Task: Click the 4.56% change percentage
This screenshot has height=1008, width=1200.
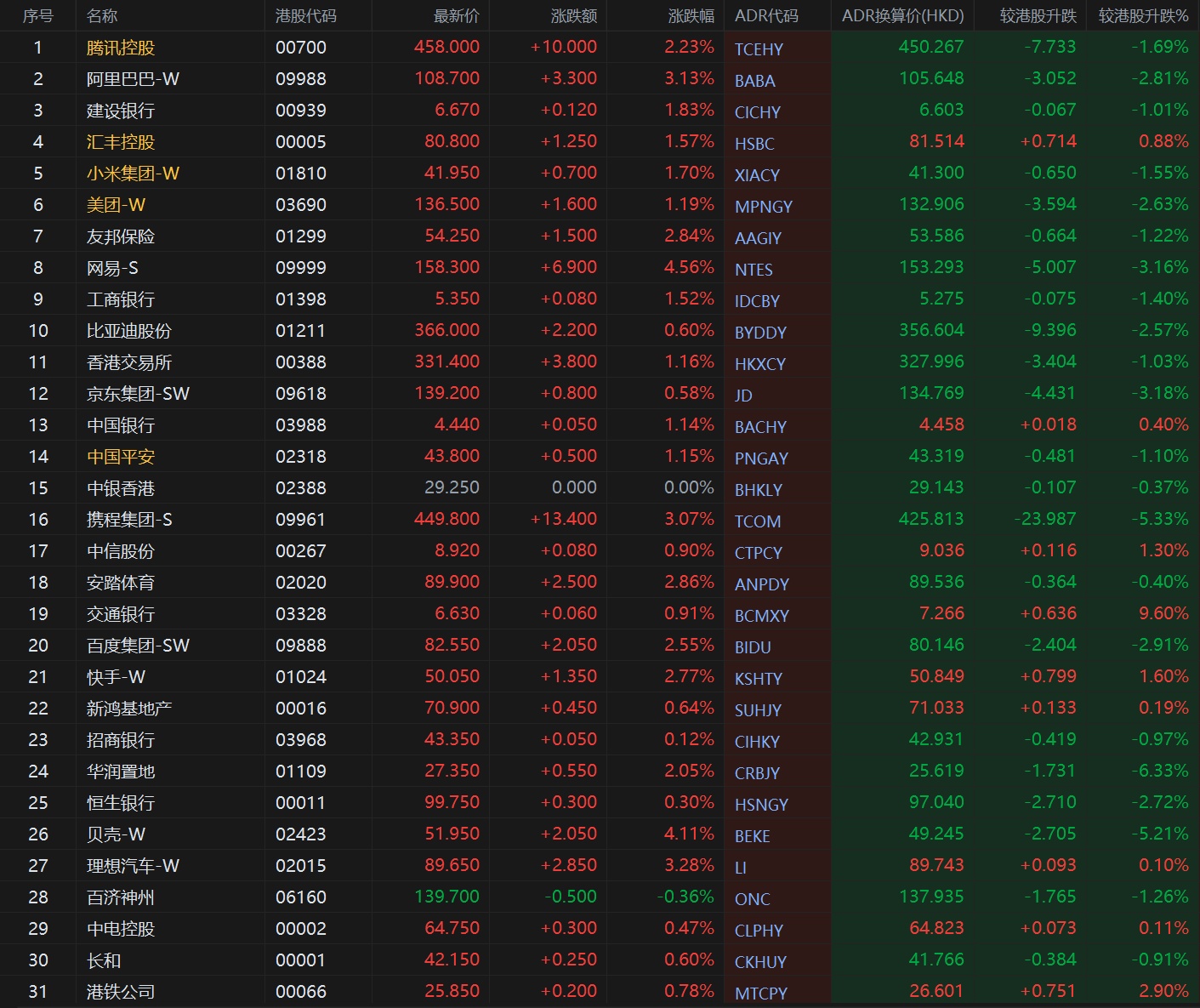Action: [x=689, y=267]
